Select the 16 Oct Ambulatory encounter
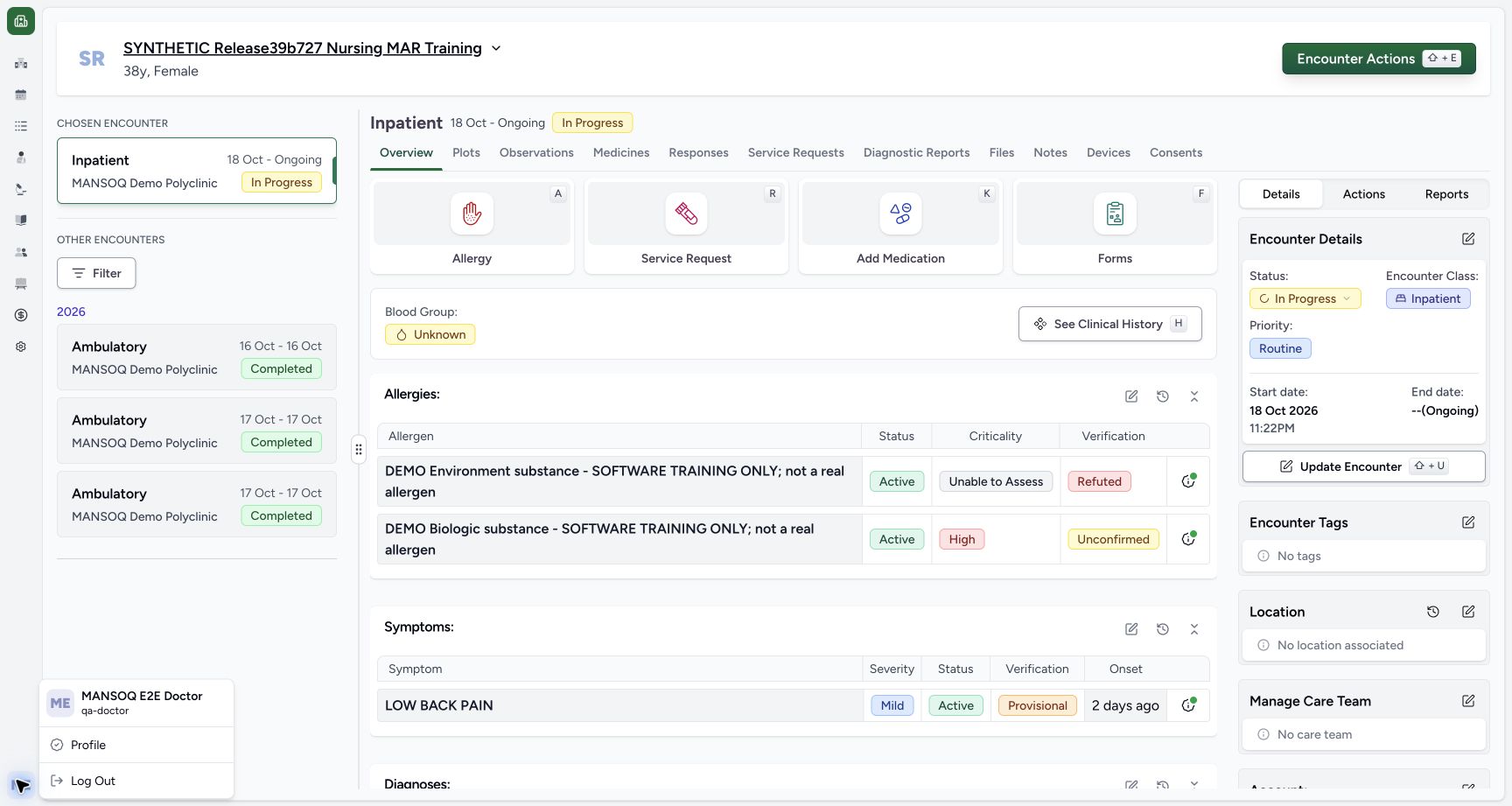Screen dimensions: 1512x806 tap(197, 357)
